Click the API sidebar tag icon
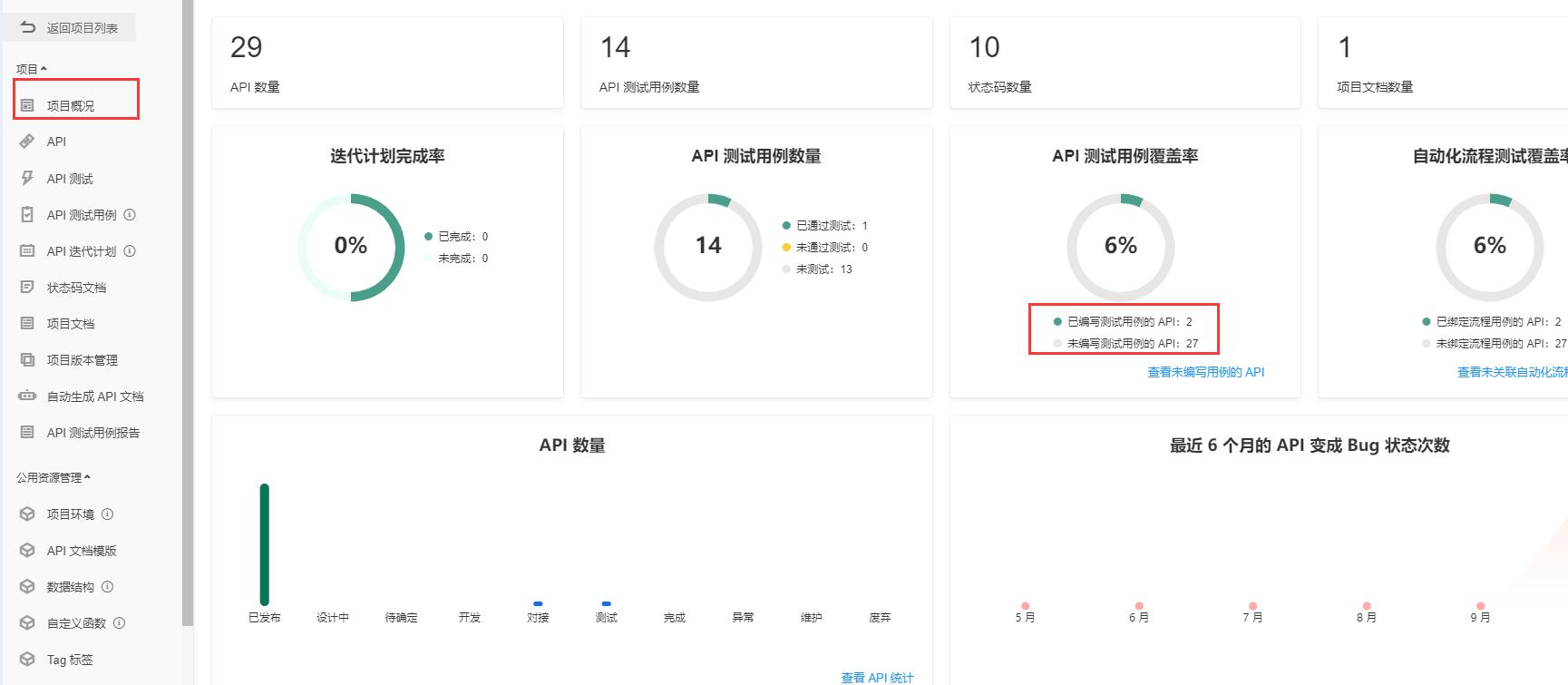Image resolution: width=1568 pixels, height=685 pixels. (27, 142)
